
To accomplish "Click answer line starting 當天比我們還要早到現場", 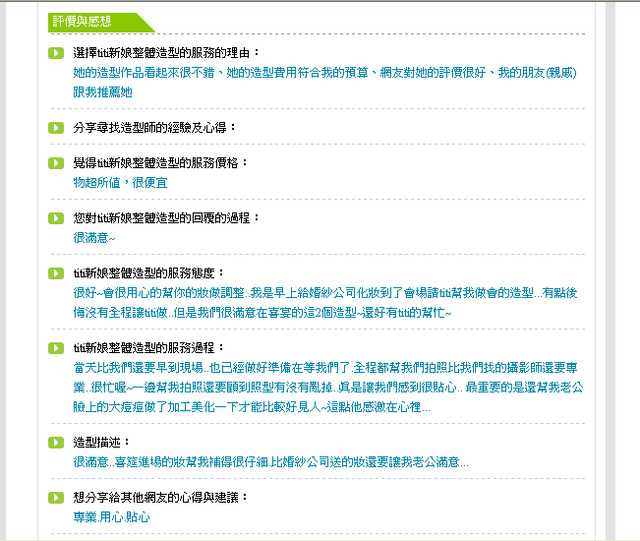I will (x=325, y=368).
